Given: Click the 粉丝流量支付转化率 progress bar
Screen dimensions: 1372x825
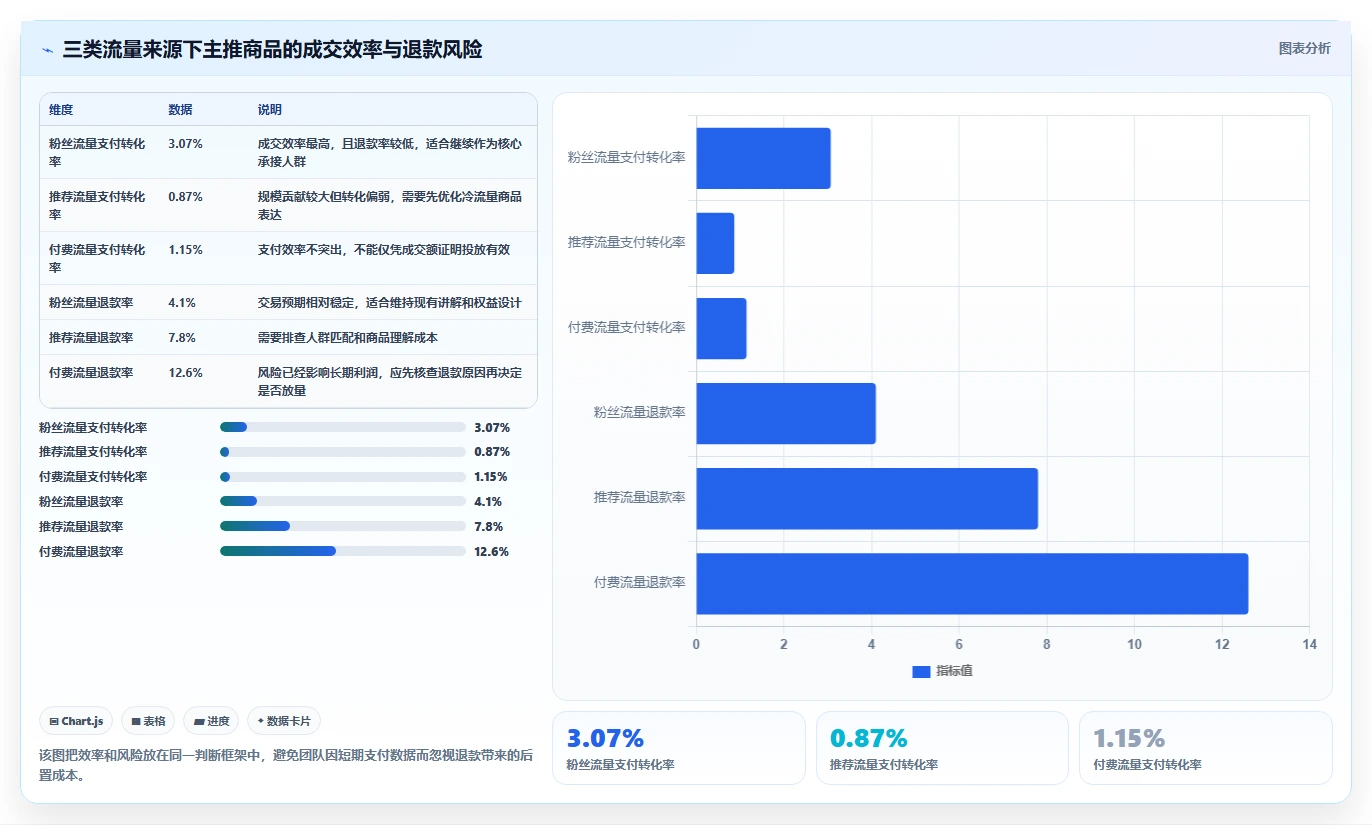Looking at the screenshot, I should (343, 427).
